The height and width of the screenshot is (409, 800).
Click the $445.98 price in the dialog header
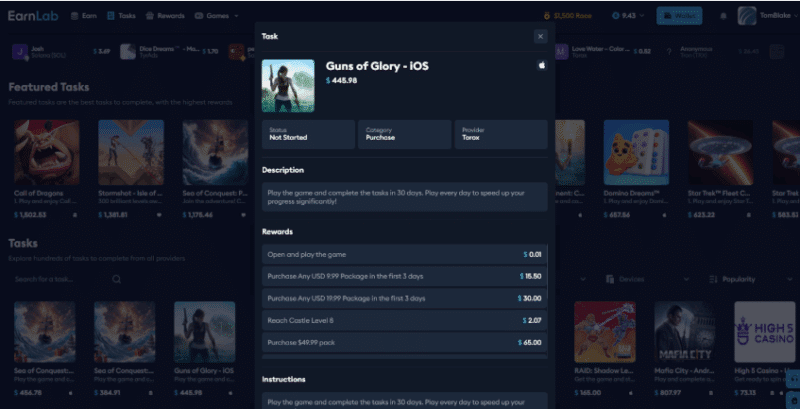[x=342, y=81]
